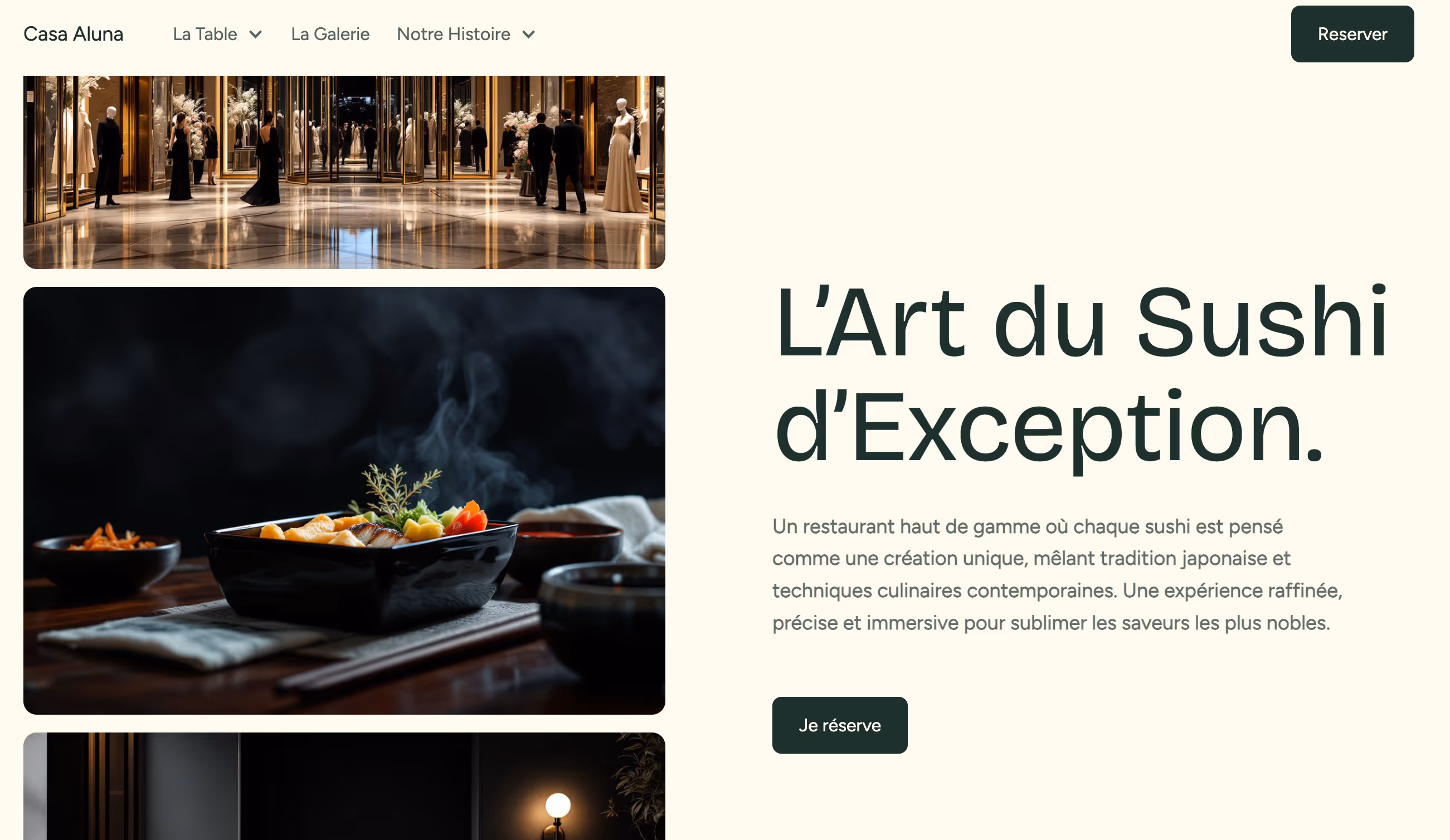The image size is (1450, 840).
Task: Click the L'Art du Sushi d'Exception heading
Action: [x=1081, y=374]
